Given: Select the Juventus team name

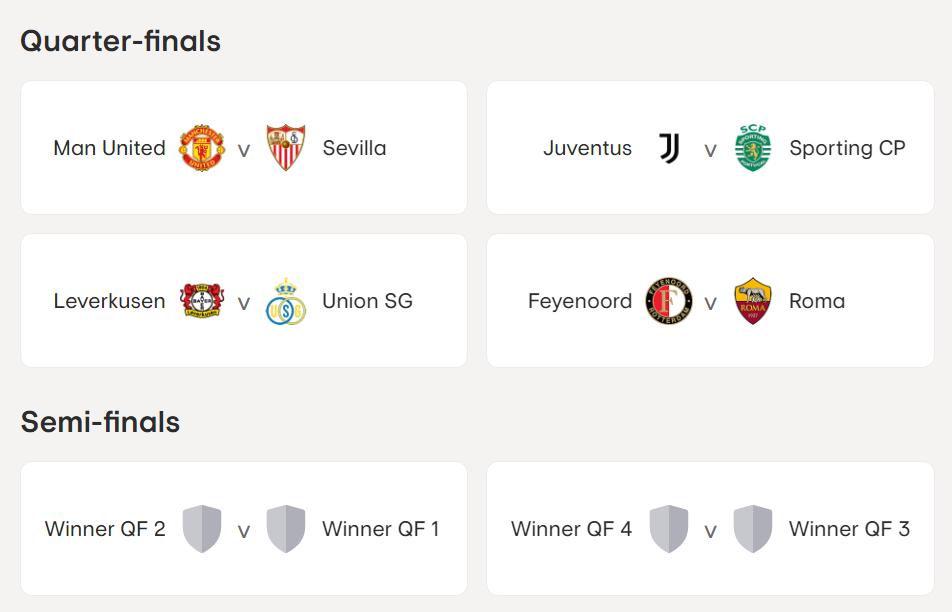Looking at the screenshot, I should click(587, 148).
